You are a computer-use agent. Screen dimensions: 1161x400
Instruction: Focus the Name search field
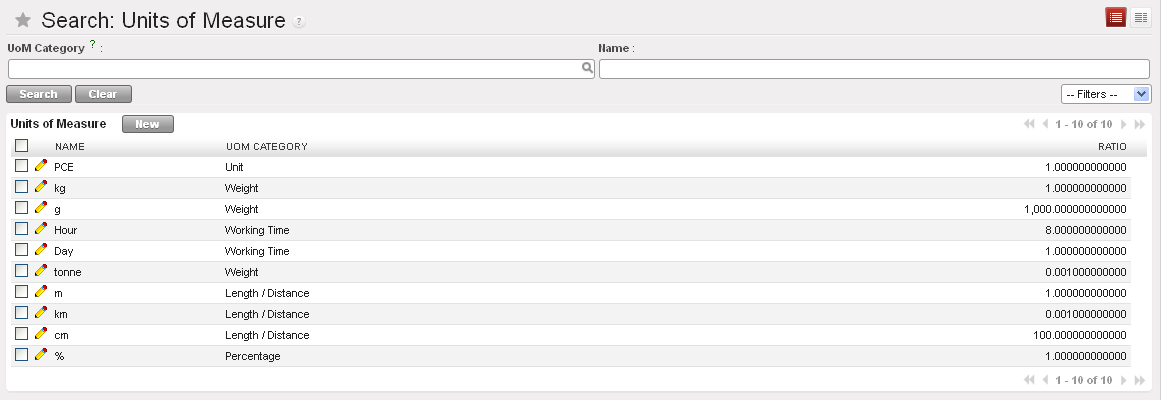click(874, 69)
